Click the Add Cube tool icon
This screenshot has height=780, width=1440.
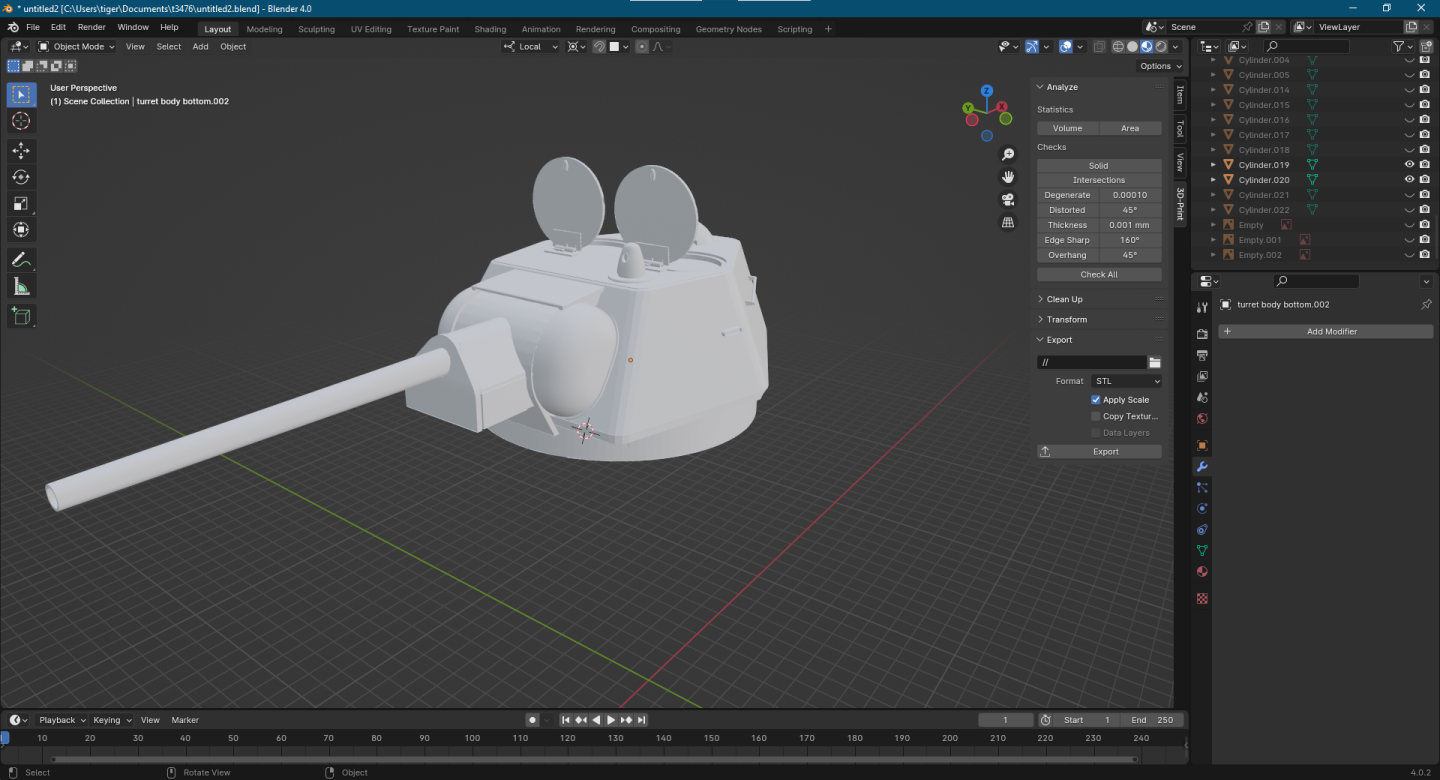(21, 317)
